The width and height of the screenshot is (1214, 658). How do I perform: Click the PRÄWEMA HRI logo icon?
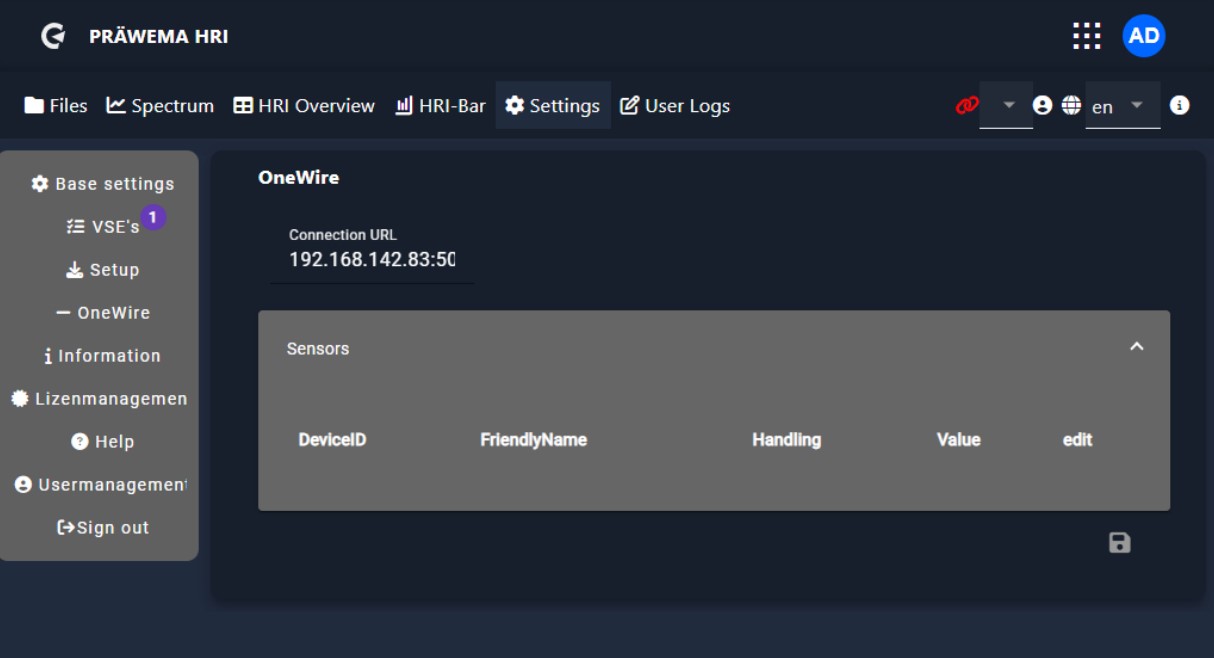click(53, 36)
